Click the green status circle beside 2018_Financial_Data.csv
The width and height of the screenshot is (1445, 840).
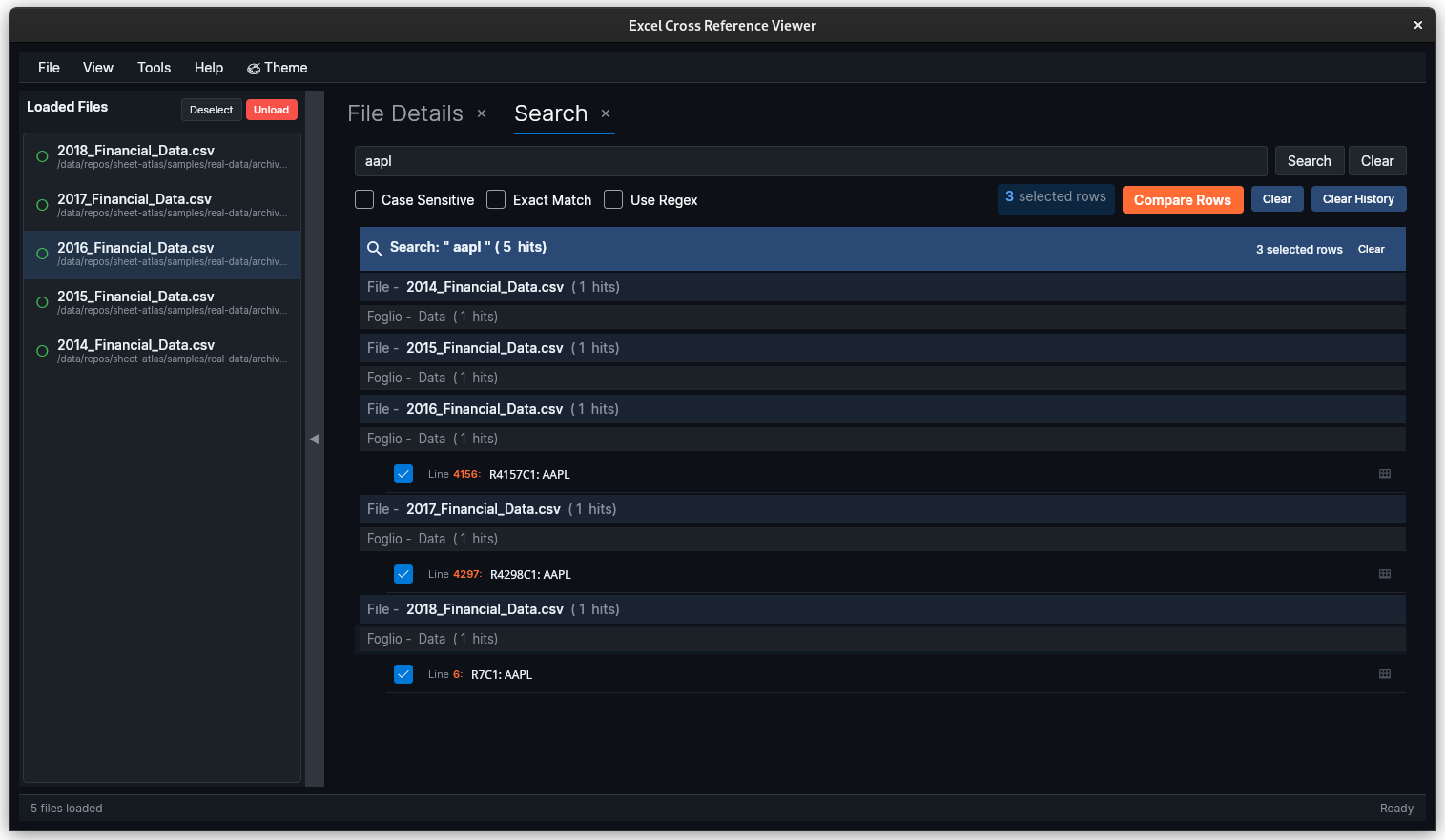(x=41, y=155)
